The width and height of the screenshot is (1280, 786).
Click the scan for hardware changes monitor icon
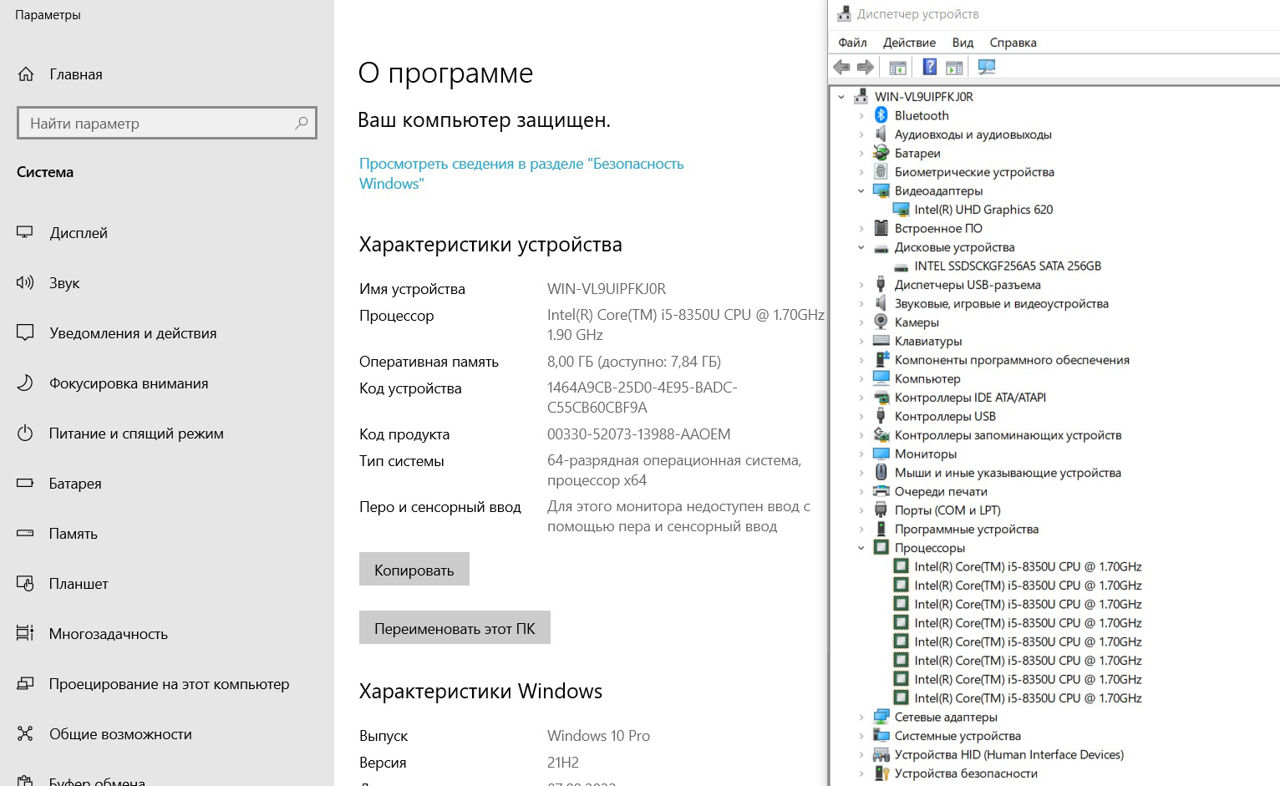point(987,67)
